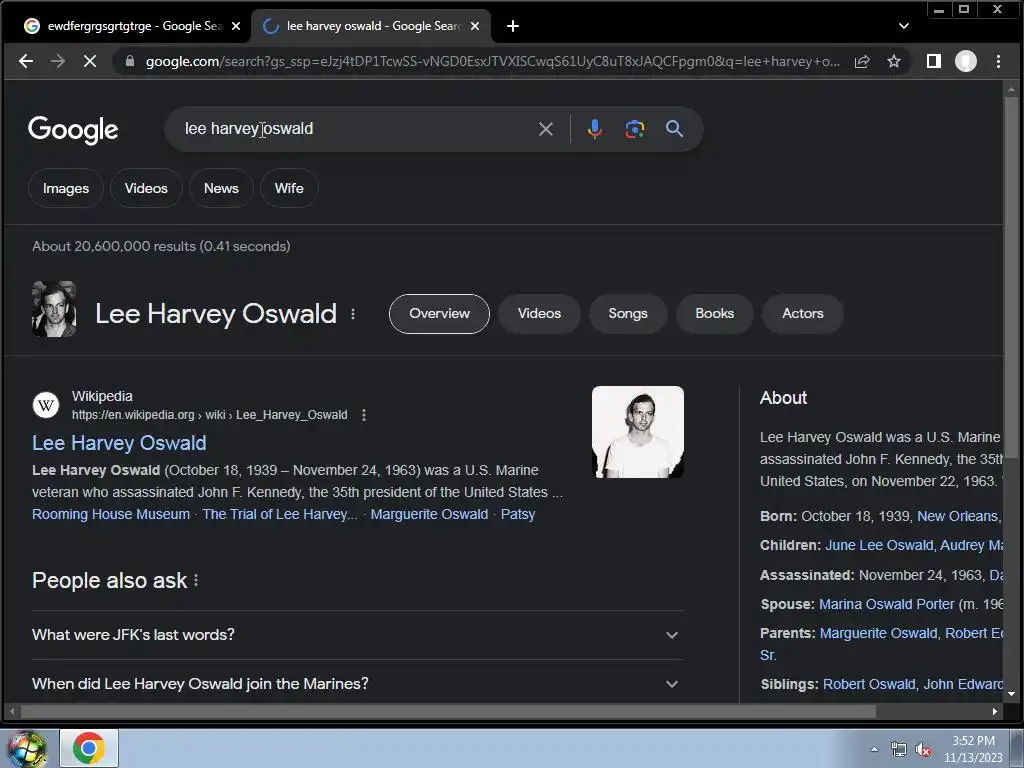Screen dimensions: 1024x768
Task: Open the Books knowledge panel tab
Action: (714, 314)
